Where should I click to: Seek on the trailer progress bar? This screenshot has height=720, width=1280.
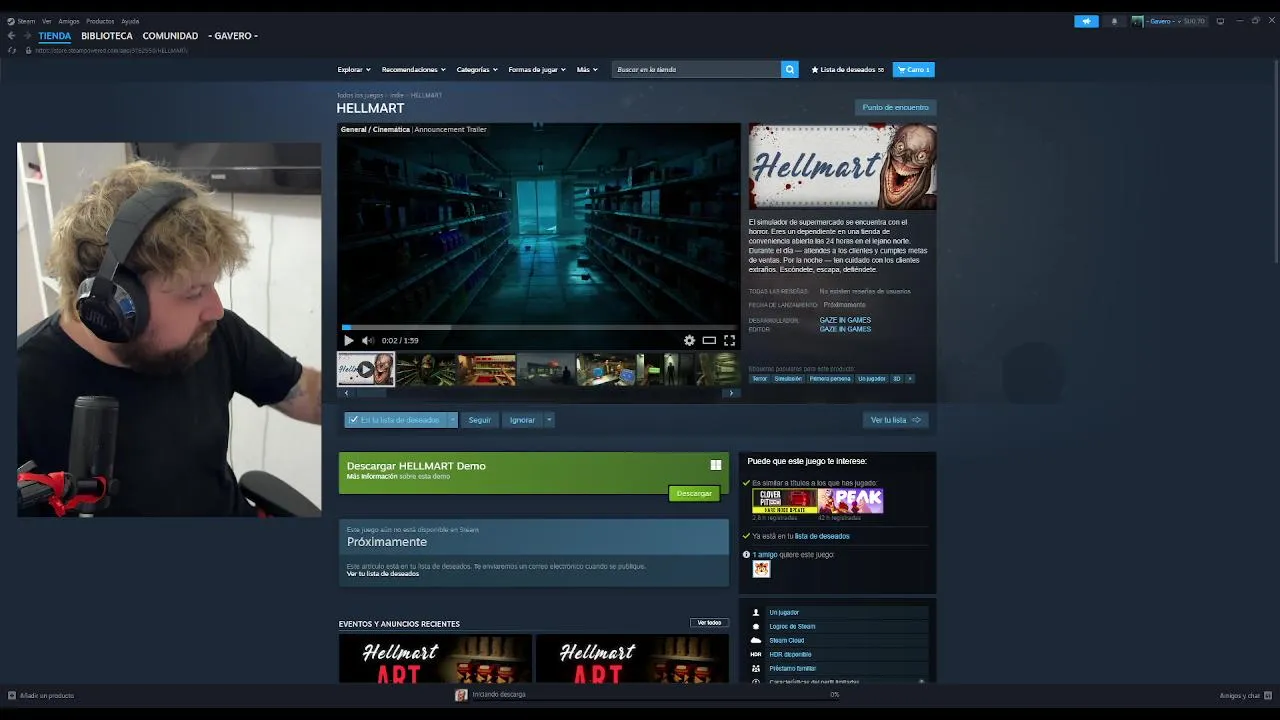coord(538,327)
